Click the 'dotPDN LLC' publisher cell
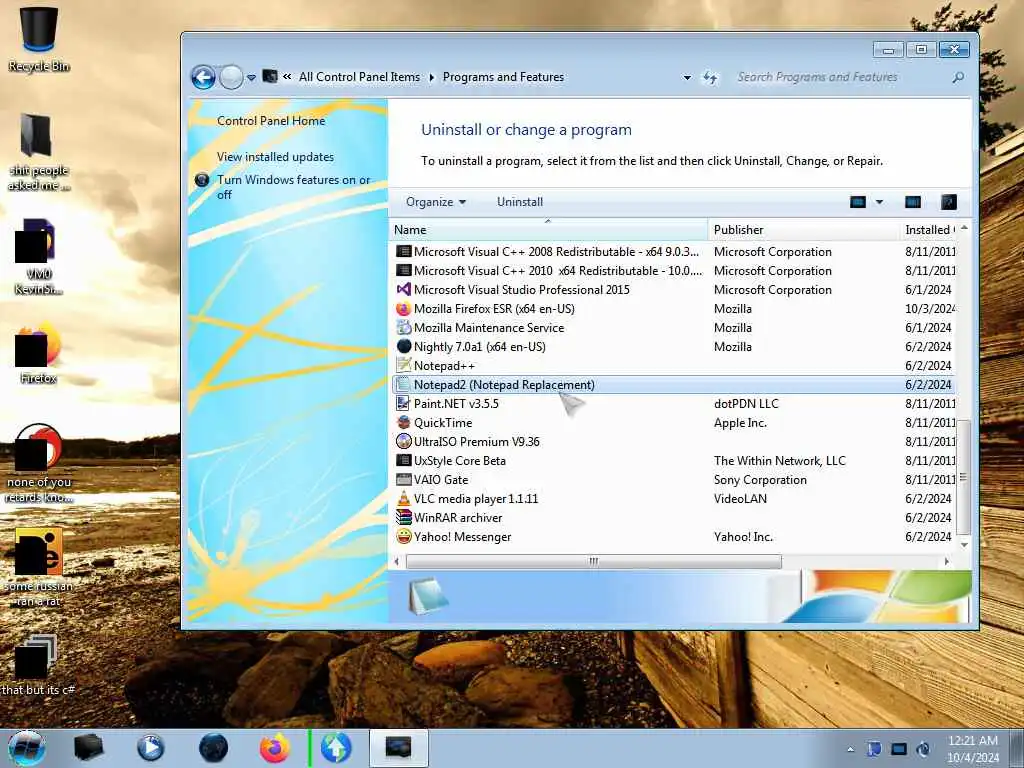1024x768 pixels. point(746,404)
